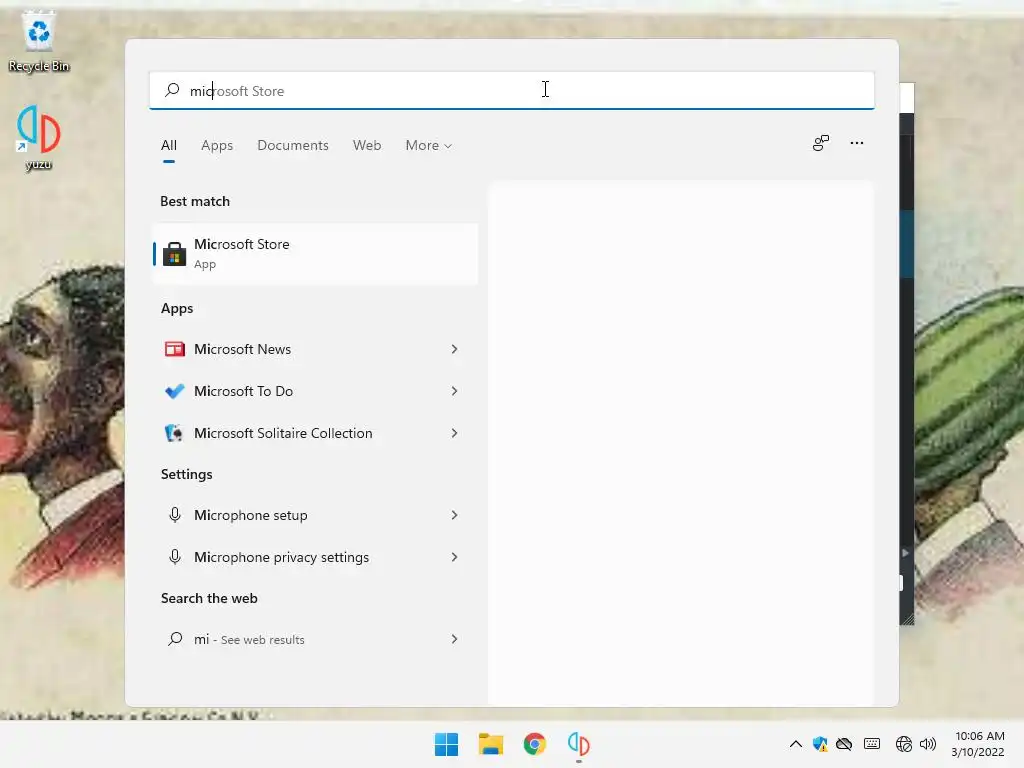The image size is (1024, 768).
Task: Click the Microsoft To Do checkmark icon
Action: coord(174,391)
